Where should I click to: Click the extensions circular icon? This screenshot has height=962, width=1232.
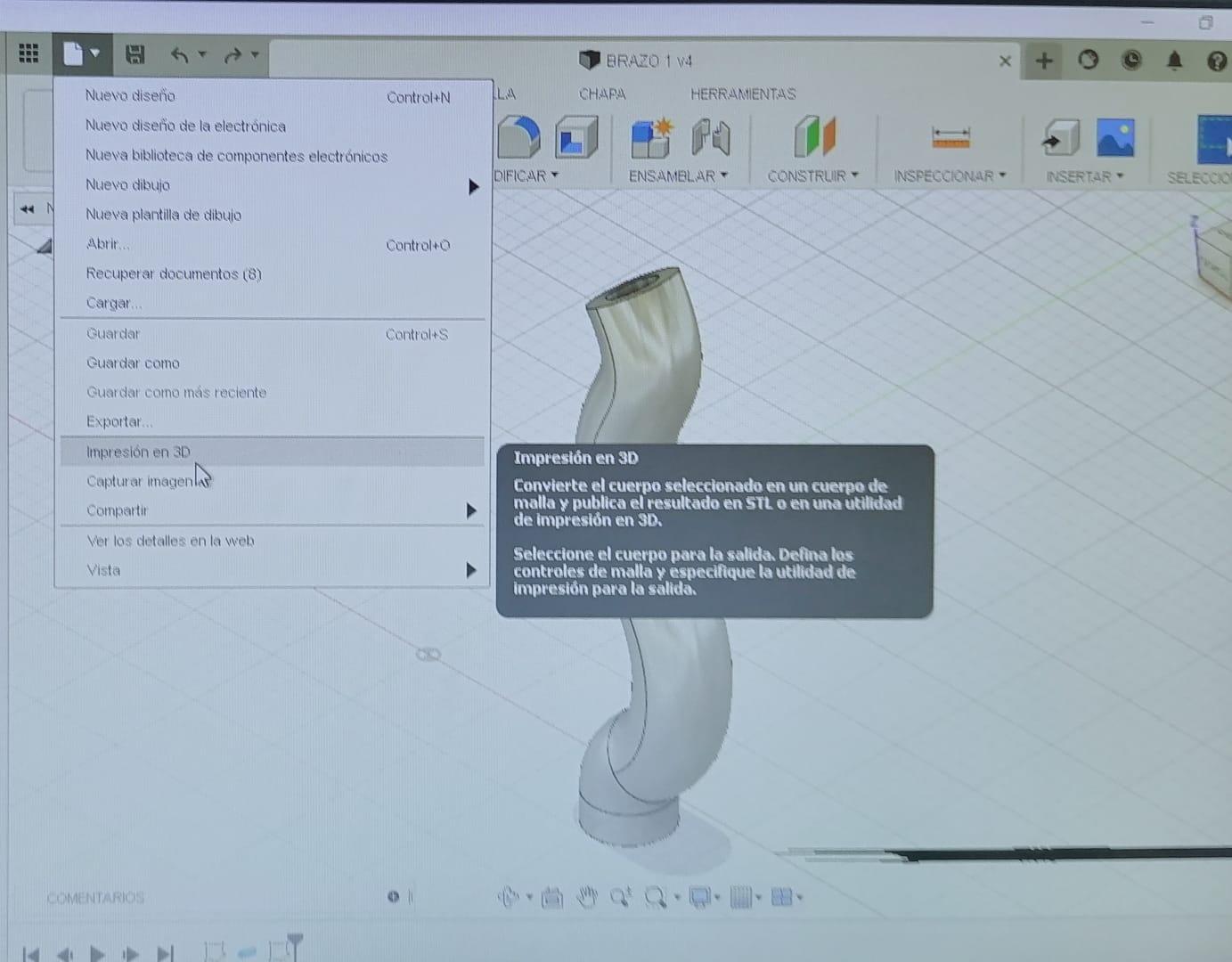[1088, 60]
